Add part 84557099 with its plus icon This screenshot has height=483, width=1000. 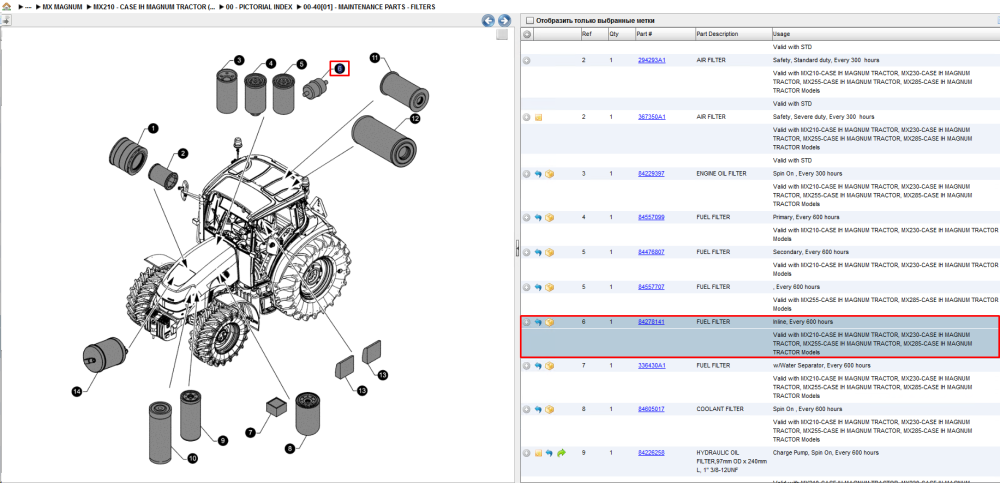point(527,218)
